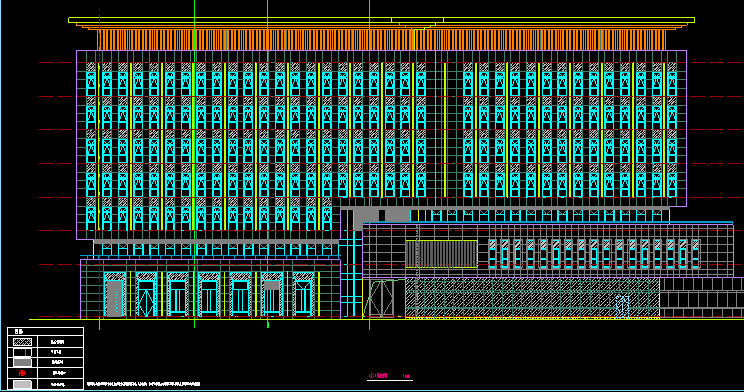Select the orange cornice band under the roof
This screenshot has width=744, height=392.
click(x=381, y=40)
